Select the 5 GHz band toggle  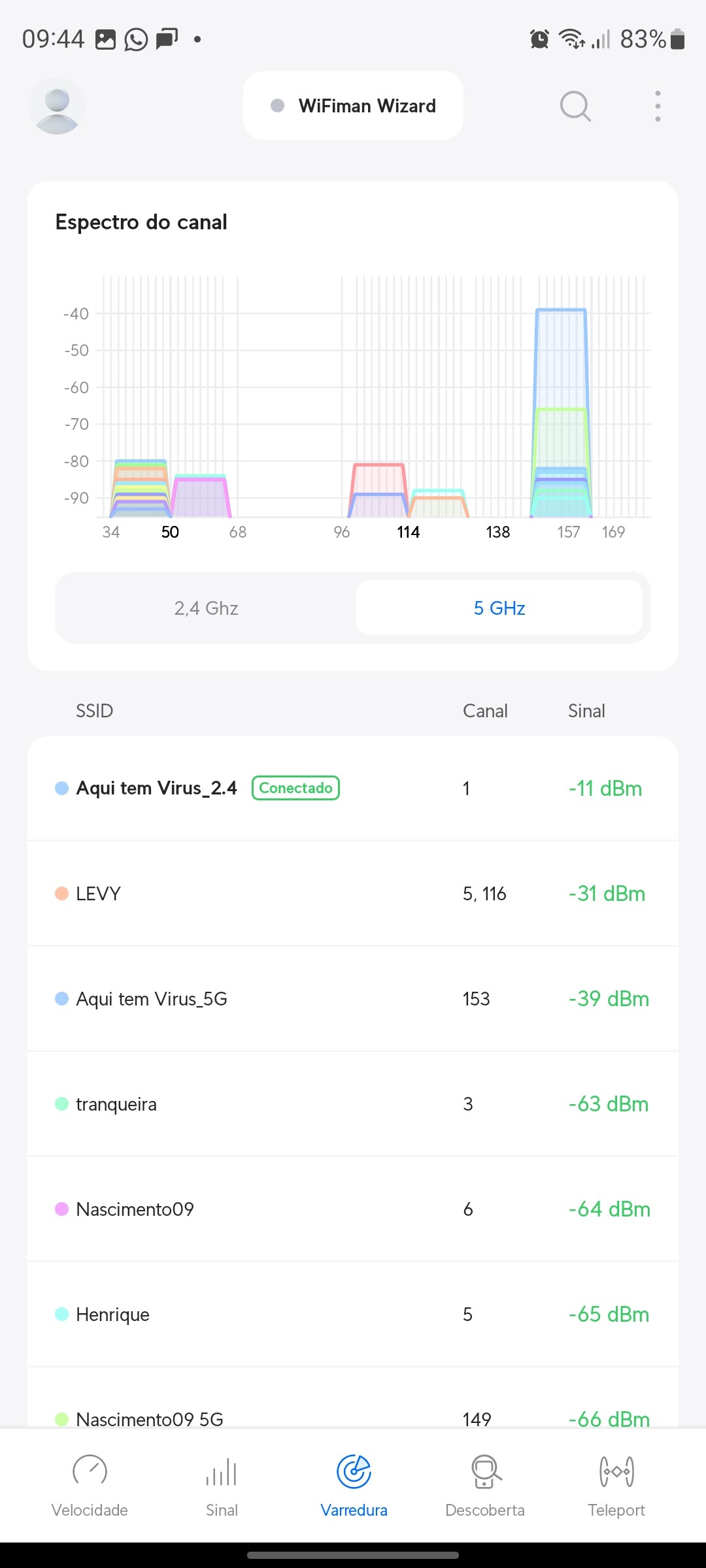coord(499,608)
